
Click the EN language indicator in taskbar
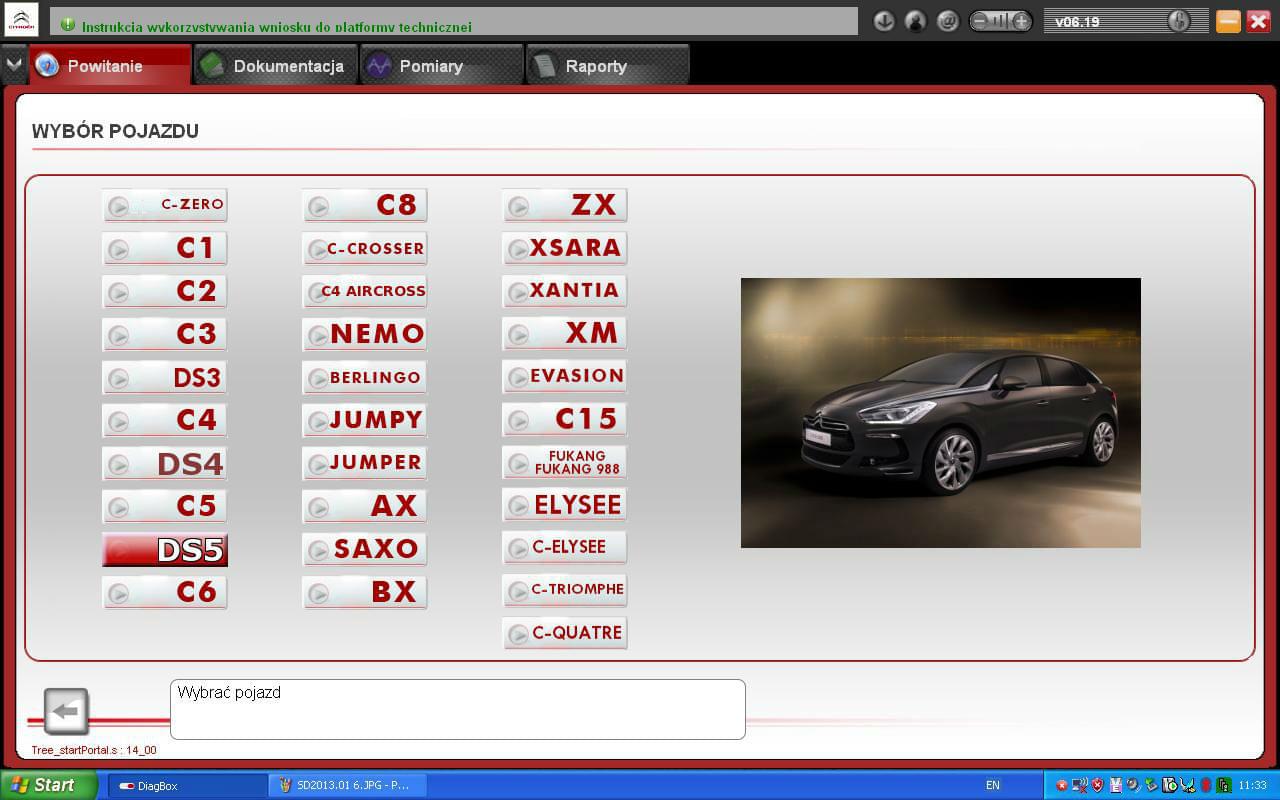tap(993, 786)
